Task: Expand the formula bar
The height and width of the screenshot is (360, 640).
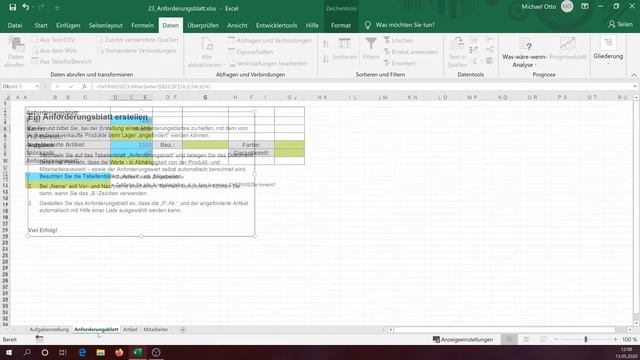Action: 635,87
